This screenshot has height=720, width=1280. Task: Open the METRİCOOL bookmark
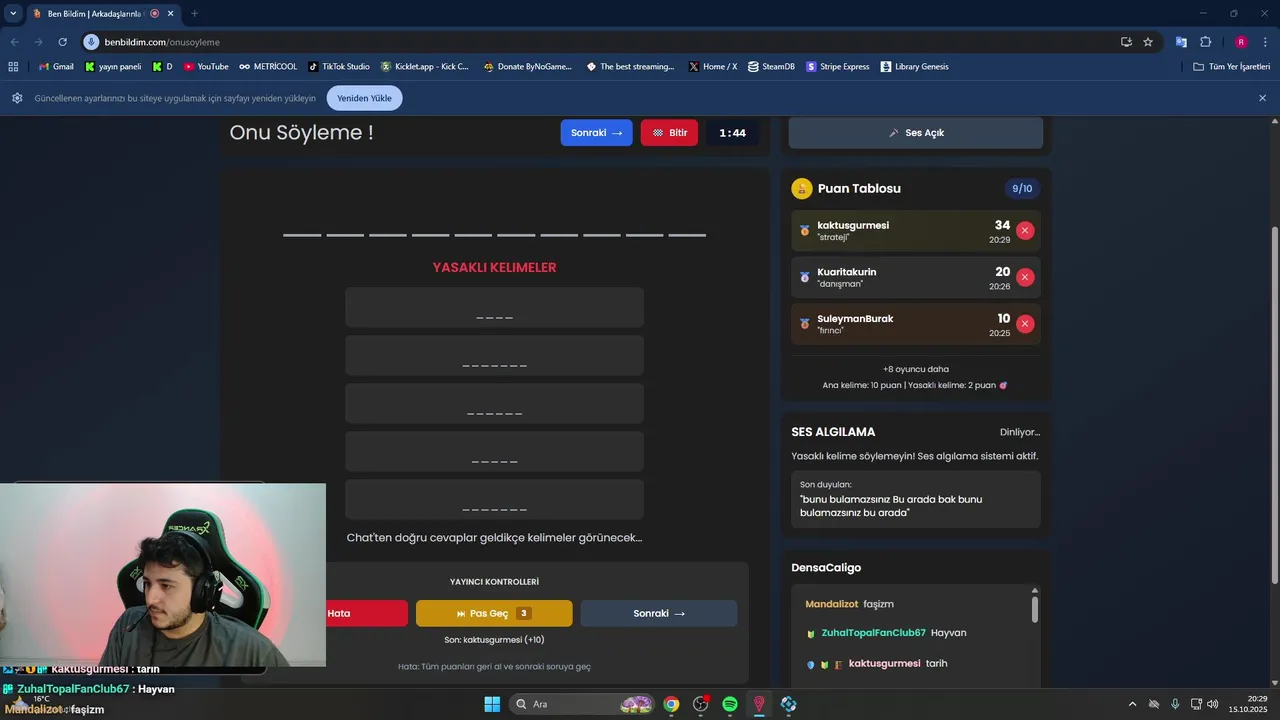pos(268,67)
